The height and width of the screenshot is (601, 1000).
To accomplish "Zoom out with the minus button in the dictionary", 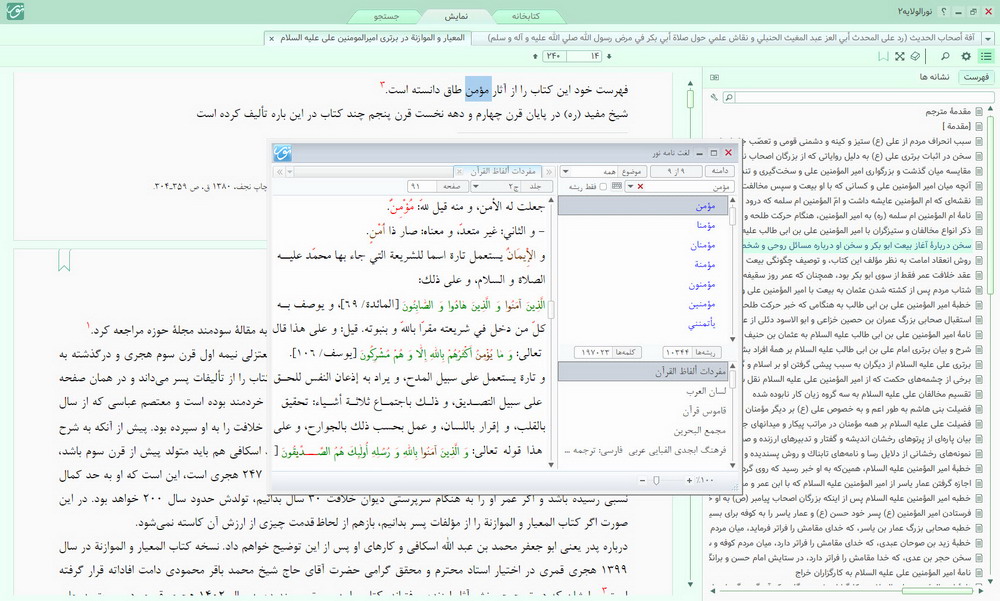I will click(642, 480).
